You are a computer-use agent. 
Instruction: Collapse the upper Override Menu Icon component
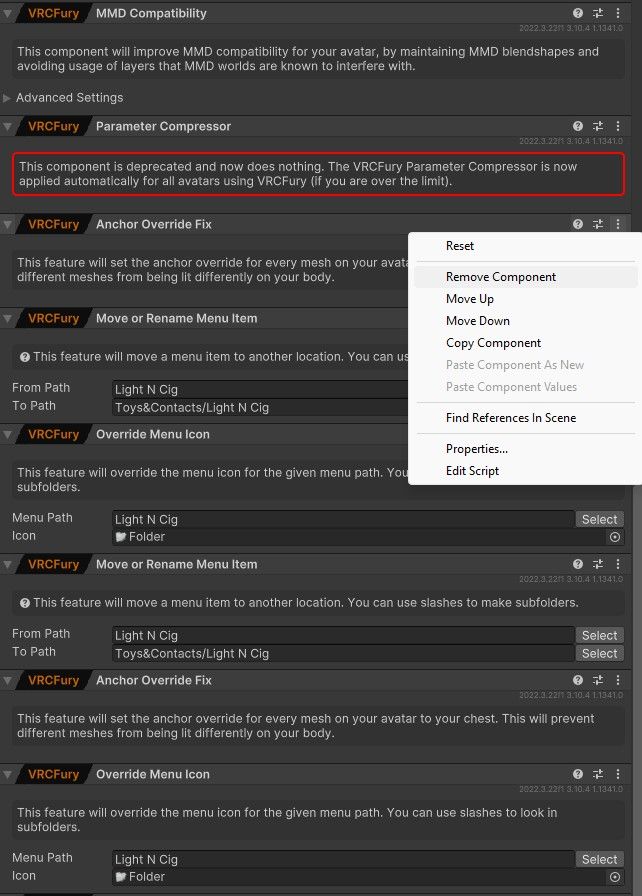[7, 434]
